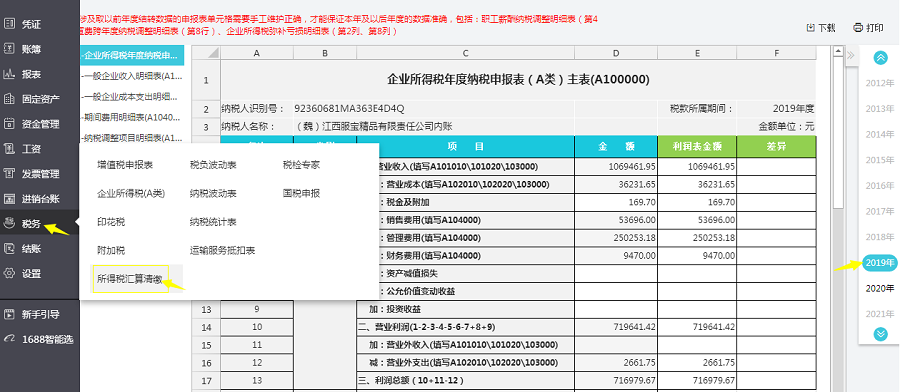Screen dimensions: 900x392
Task: Open the 固定资产 fixed assets icon
Action: click(9, 99)
